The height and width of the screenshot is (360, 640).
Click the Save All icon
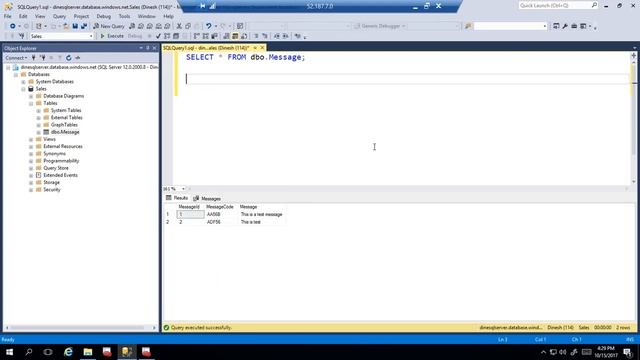tap(84, 26)
